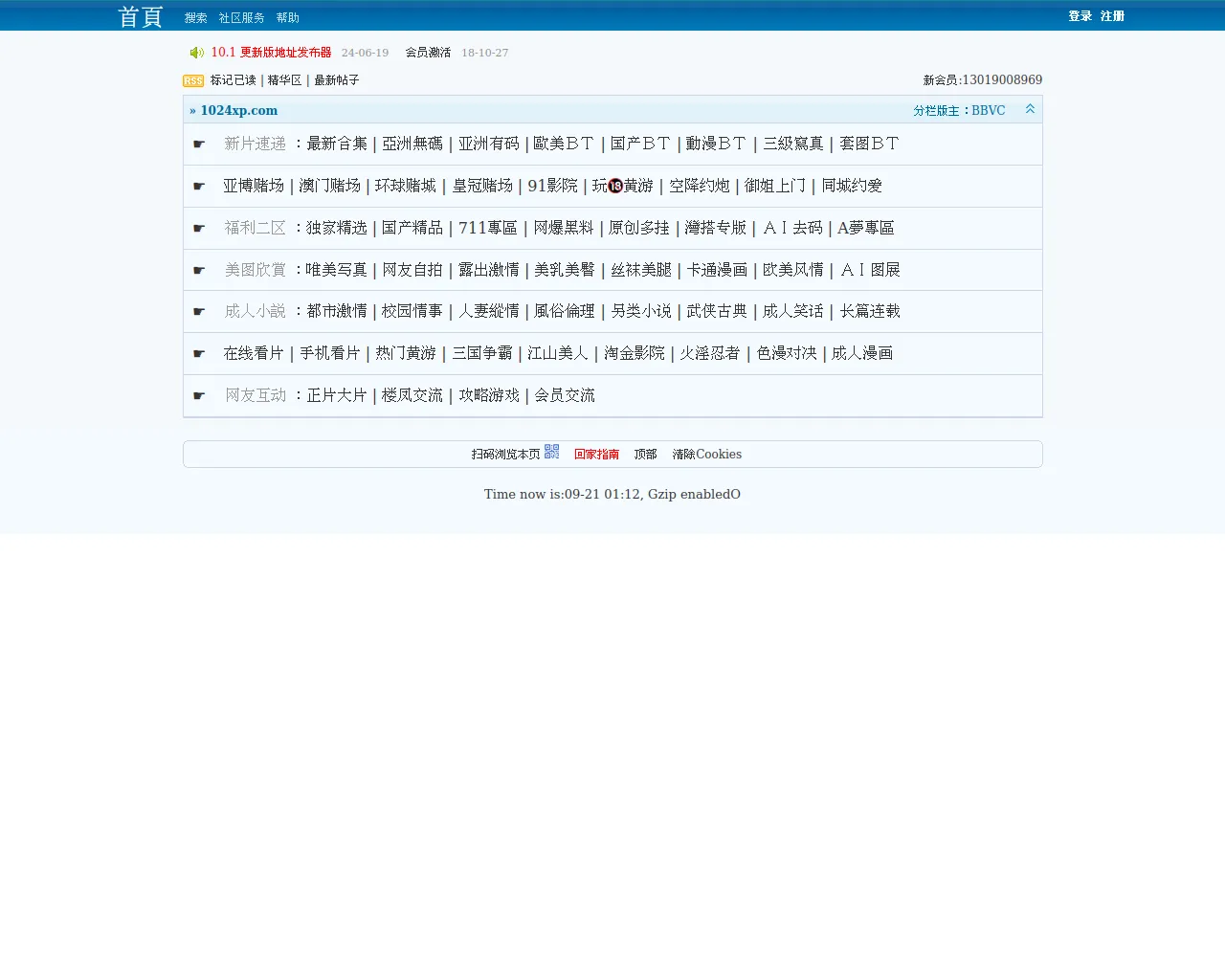Click the date 18-10-27
This screenshot has height=980, width=1225.
[485, 53]
